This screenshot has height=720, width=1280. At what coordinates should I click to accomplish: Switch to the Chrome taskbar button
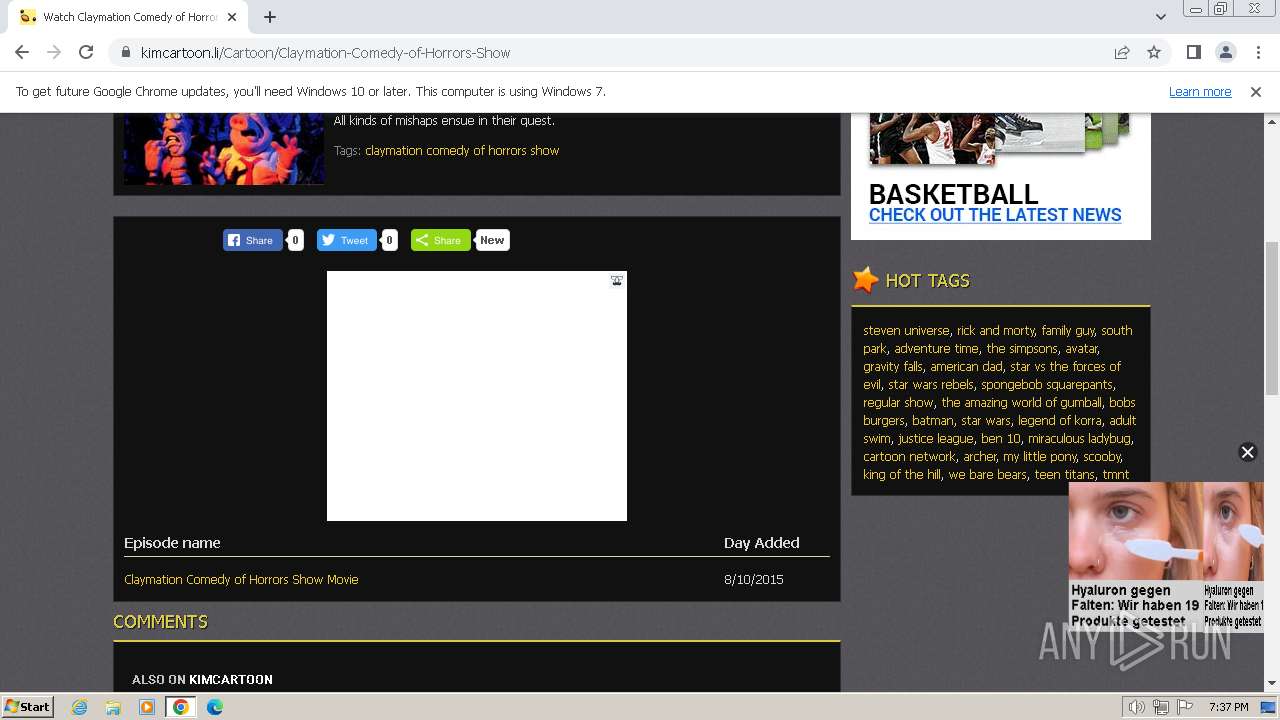point(181,707)
